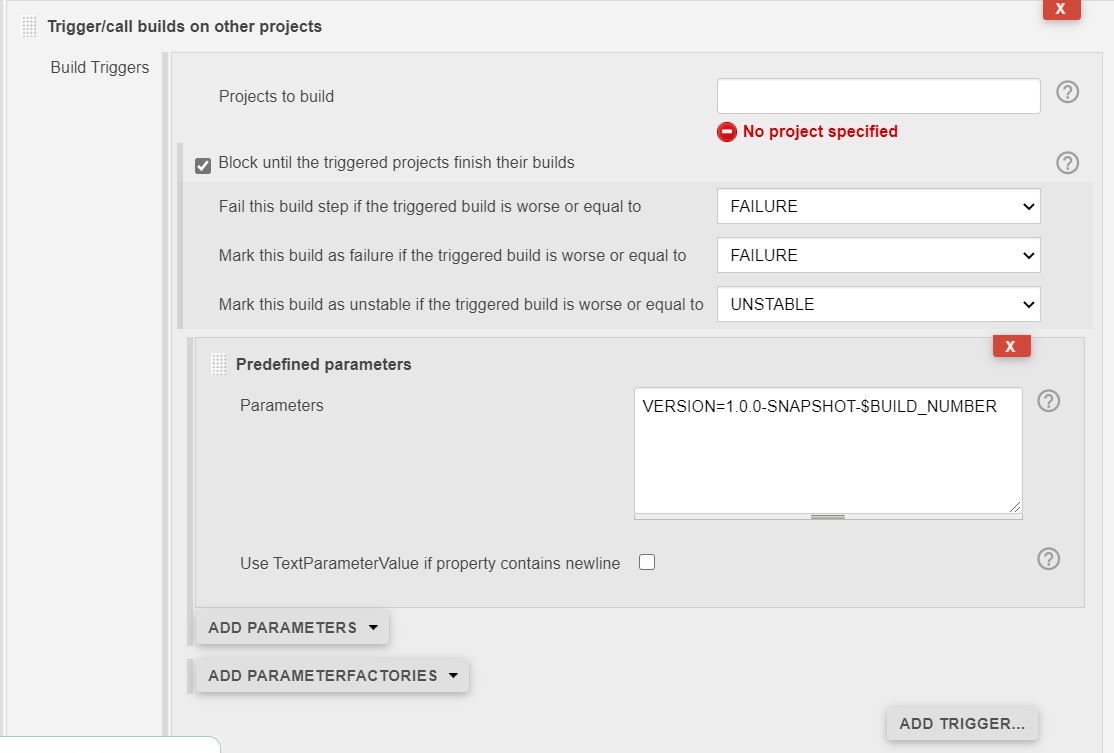Enable Use TextParameterValue if property contains newline
The height and width of the screenshot is (753, 1114).
647,563
